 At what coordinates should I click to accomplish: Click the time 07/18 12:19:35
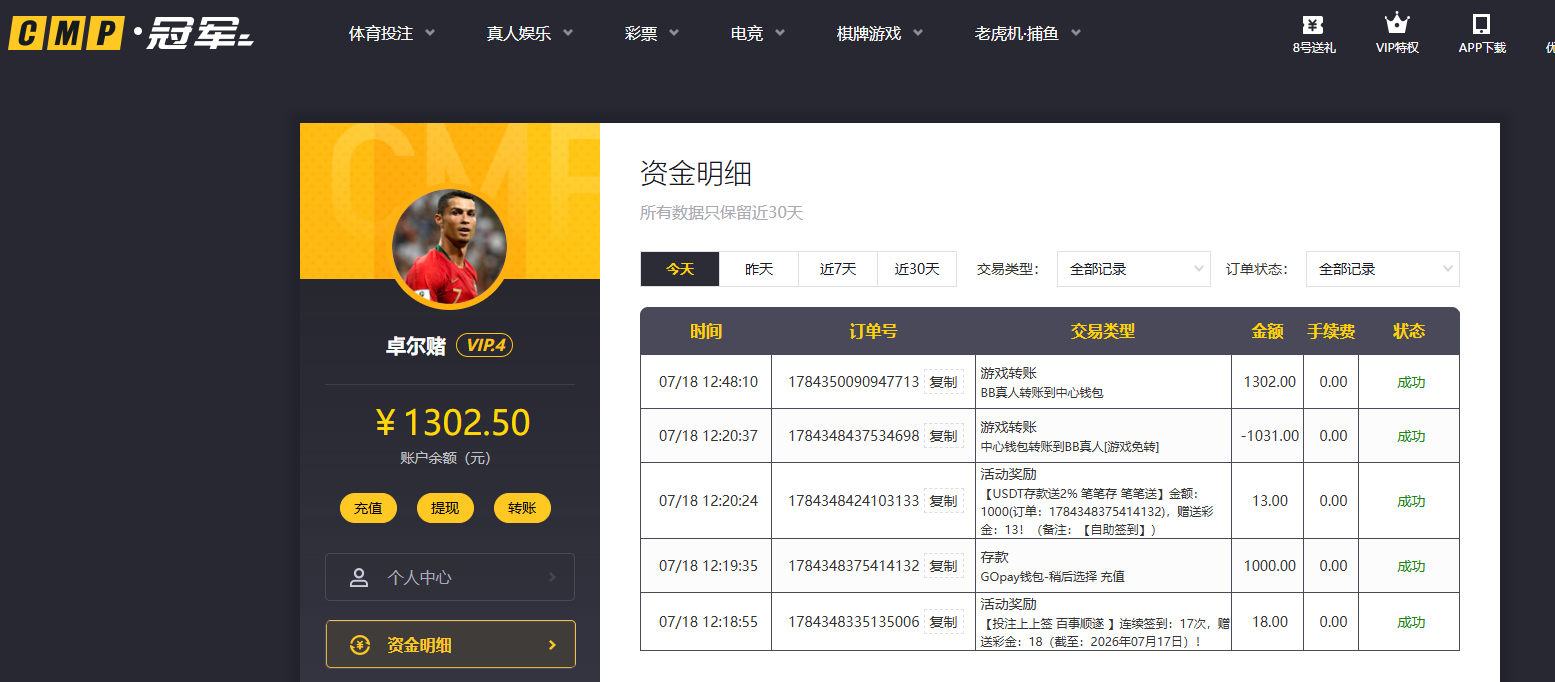coord(708,566)
